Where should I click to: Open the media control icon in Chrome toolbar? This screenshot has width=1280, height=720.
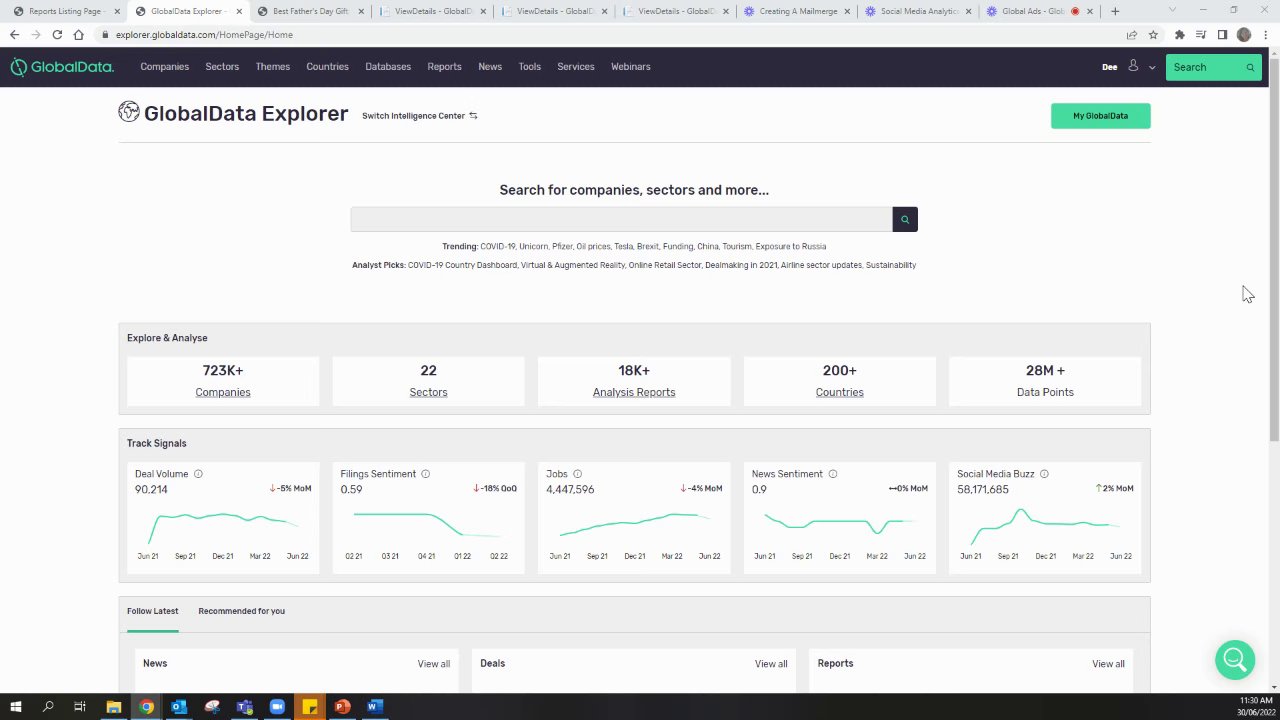click(x=1201, y=34)
